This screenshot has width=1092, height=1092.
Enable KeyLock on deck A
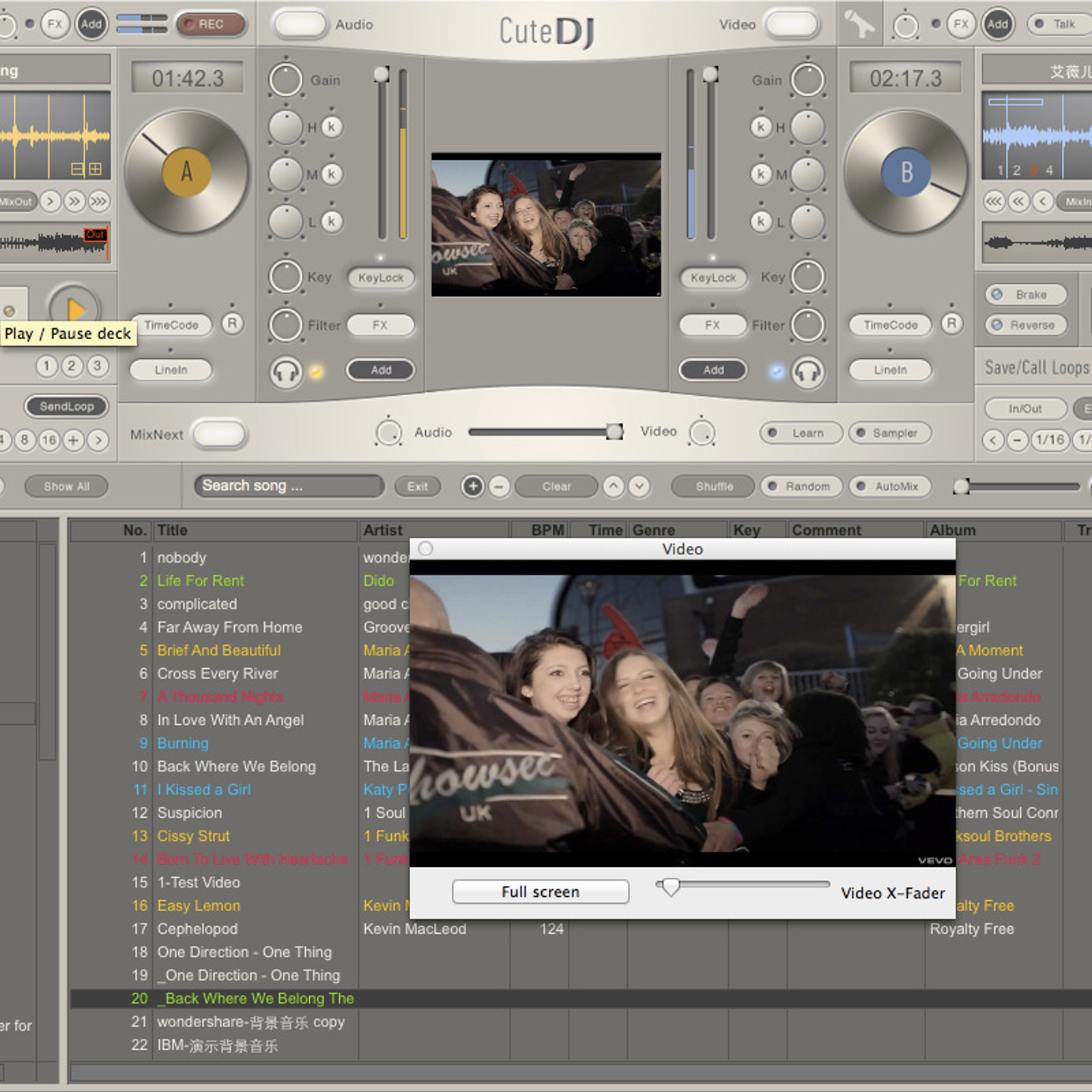[381, 278]
